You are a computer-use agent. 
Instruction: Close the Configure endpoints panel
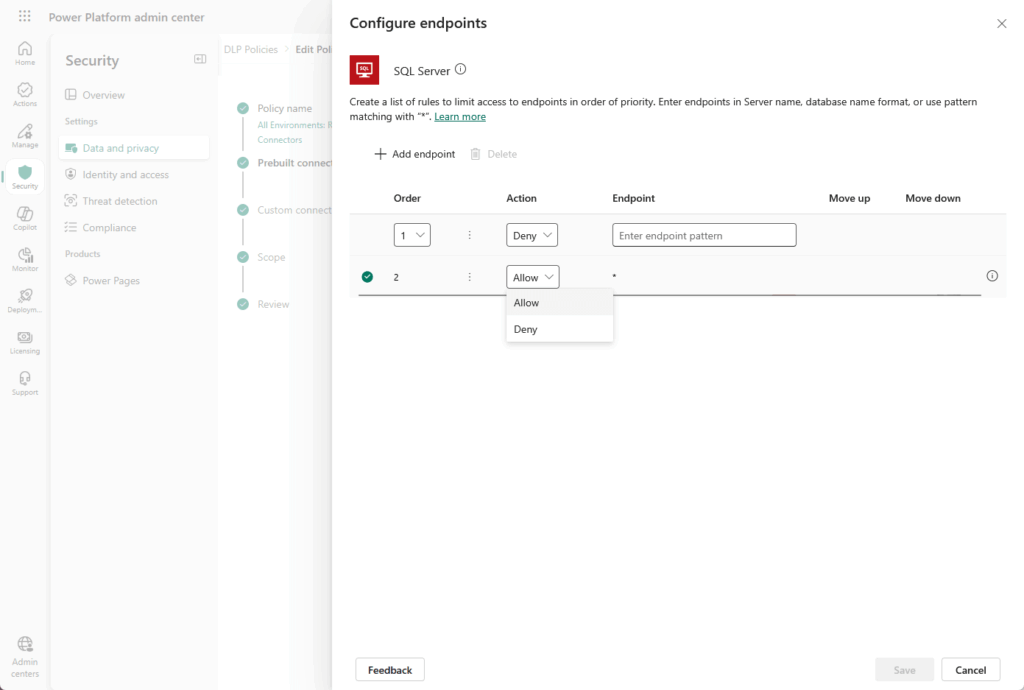point(1001,24)
